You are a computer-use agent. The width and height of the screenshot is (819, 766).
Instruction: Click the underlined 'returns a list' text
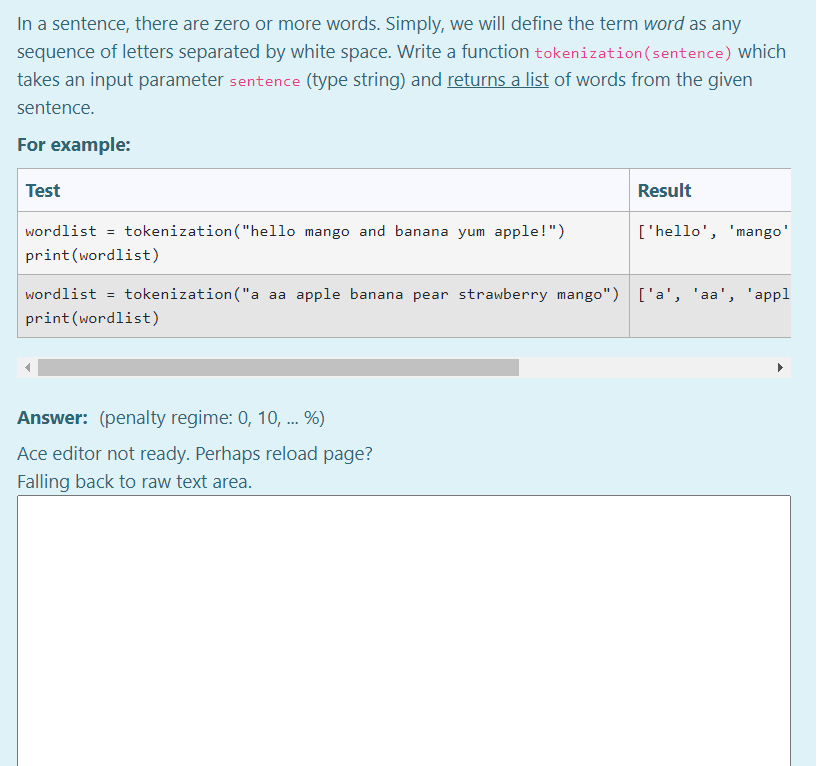pyautogui.click(x=498, y=80)
